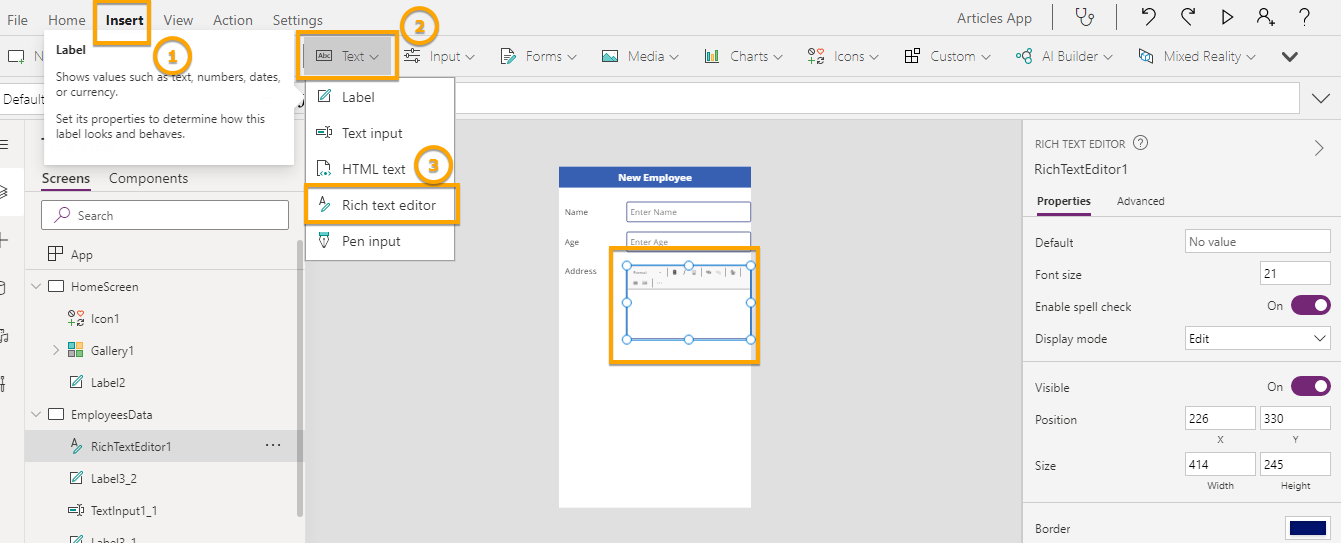Image resolution: width=1341 pixels, height=543 pixels.
Task: Expand more ribbon options with the overflow chevron
Action: [1289, 57]
